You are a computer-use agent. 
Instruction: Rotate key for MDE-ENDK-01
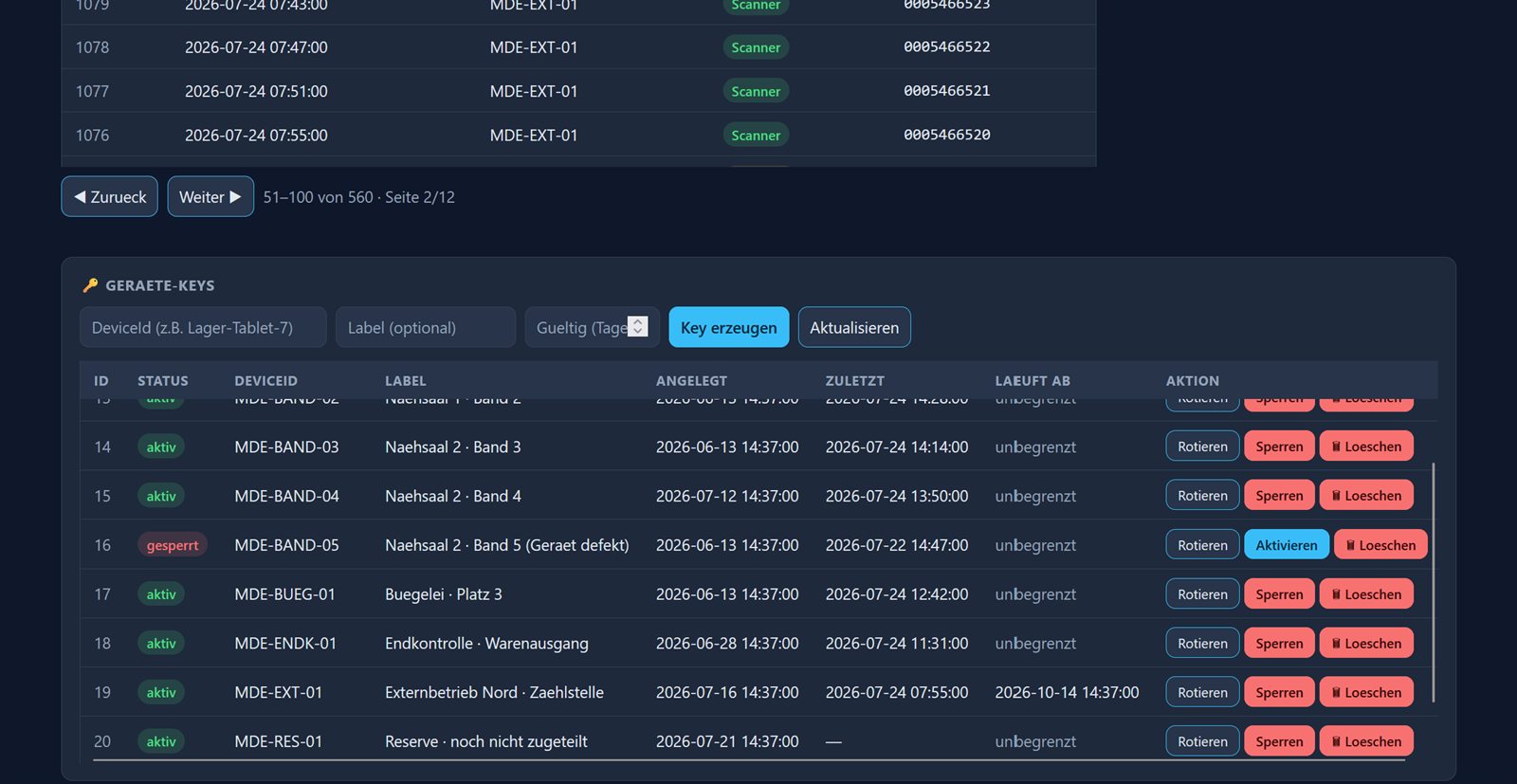tap(1202, 644)
